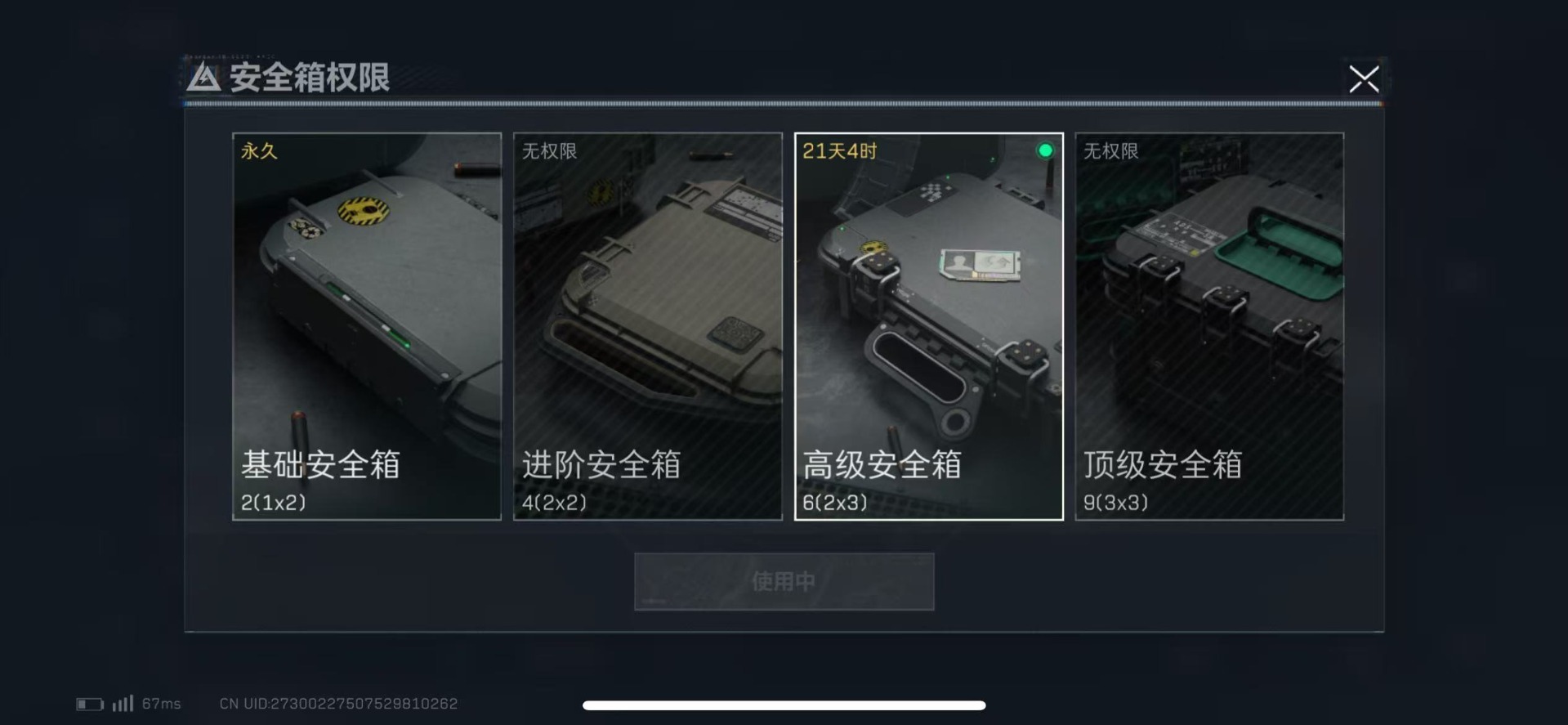The image size is (1568, 725).
Task: Click the triangle logo beside 安全箱权限
Action: pyautogui.click(x=203, y=78)
